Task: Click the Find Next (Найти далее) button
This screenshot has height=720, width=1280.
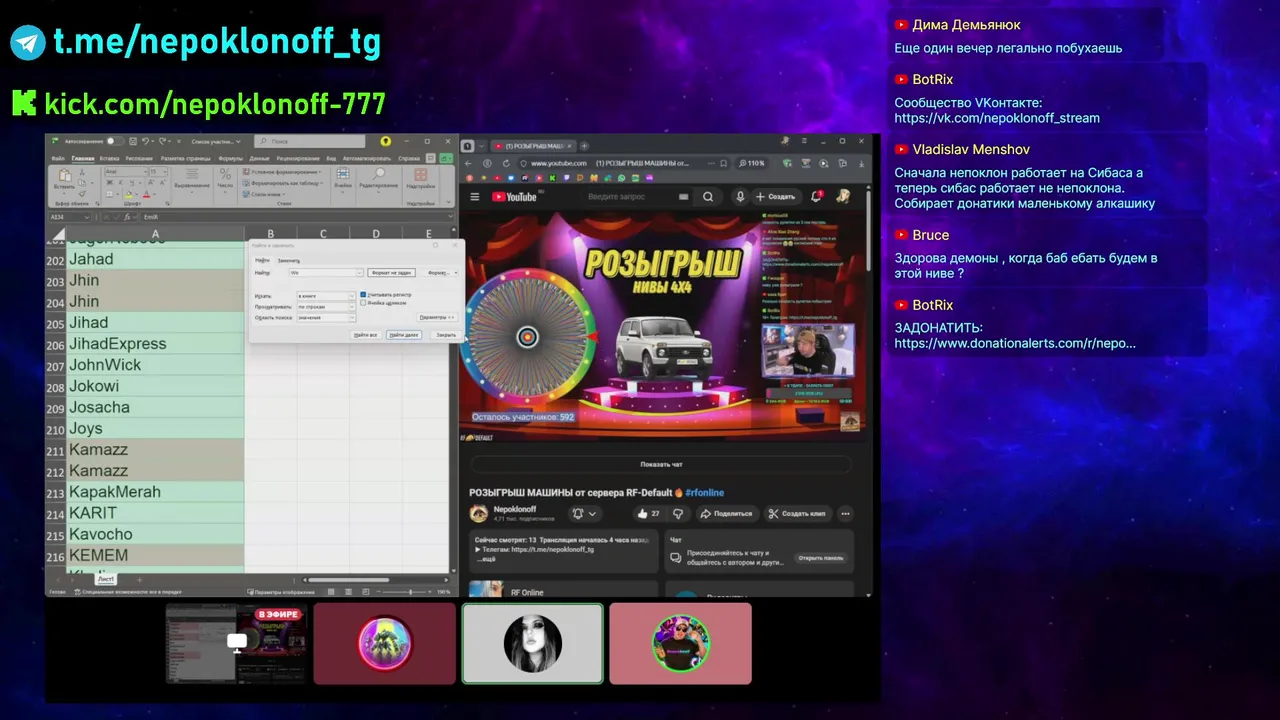Action: (404, 335)
